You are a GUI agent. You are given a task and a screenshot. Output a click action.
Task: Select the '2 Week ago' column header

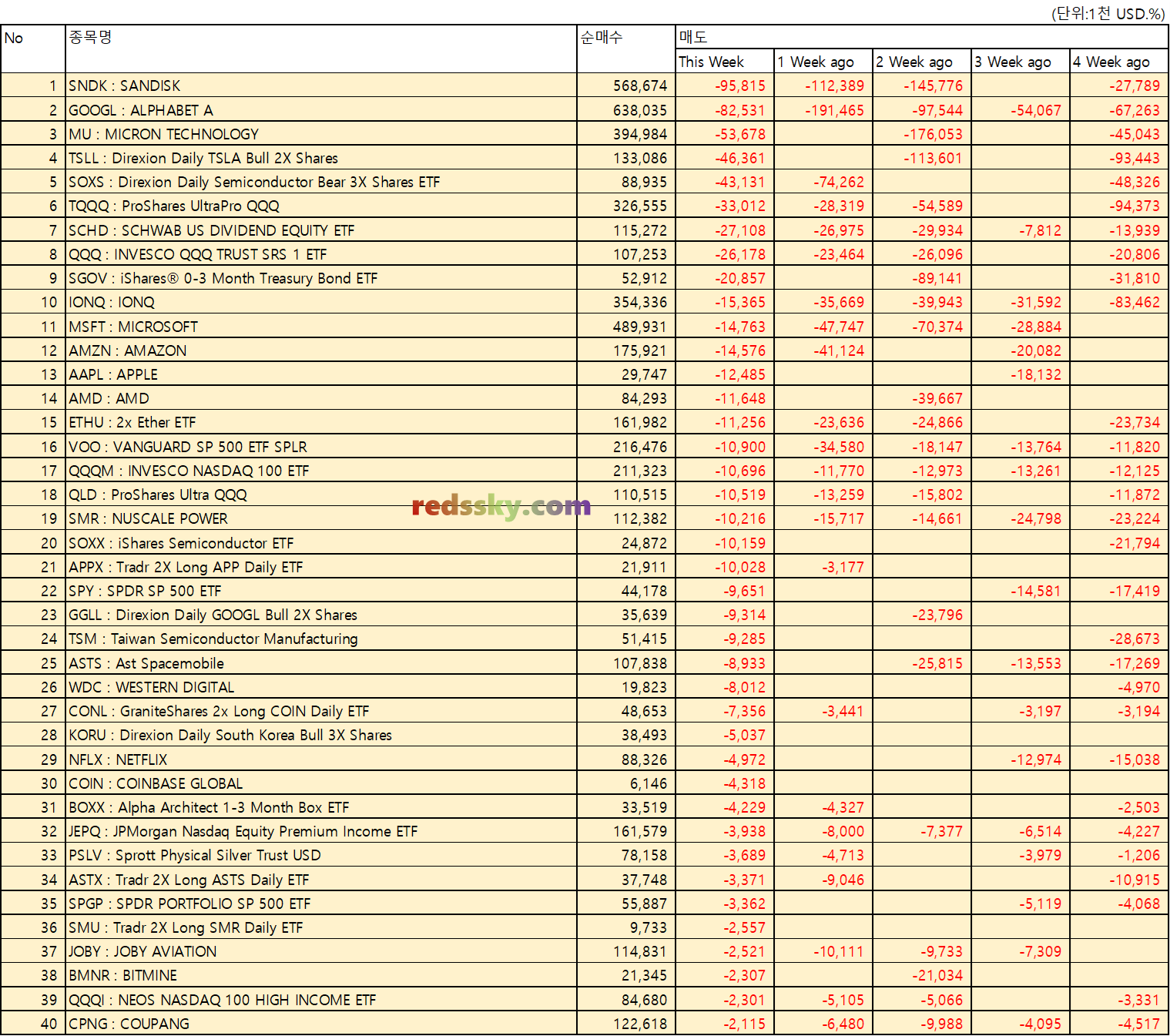pos(922,62)
